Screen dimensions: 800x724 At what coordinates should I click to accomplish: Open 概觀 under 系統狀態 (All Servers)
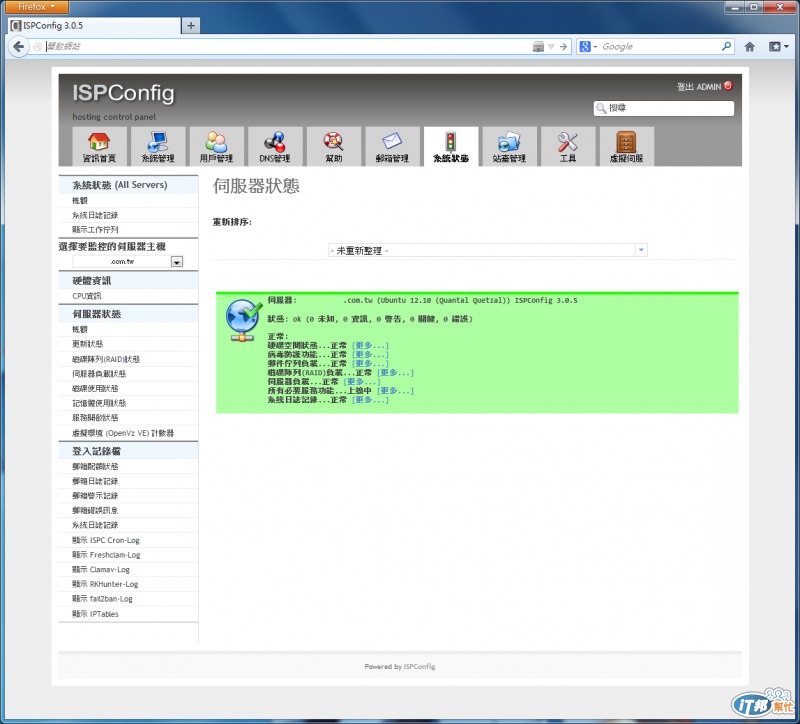click(80, 201)
